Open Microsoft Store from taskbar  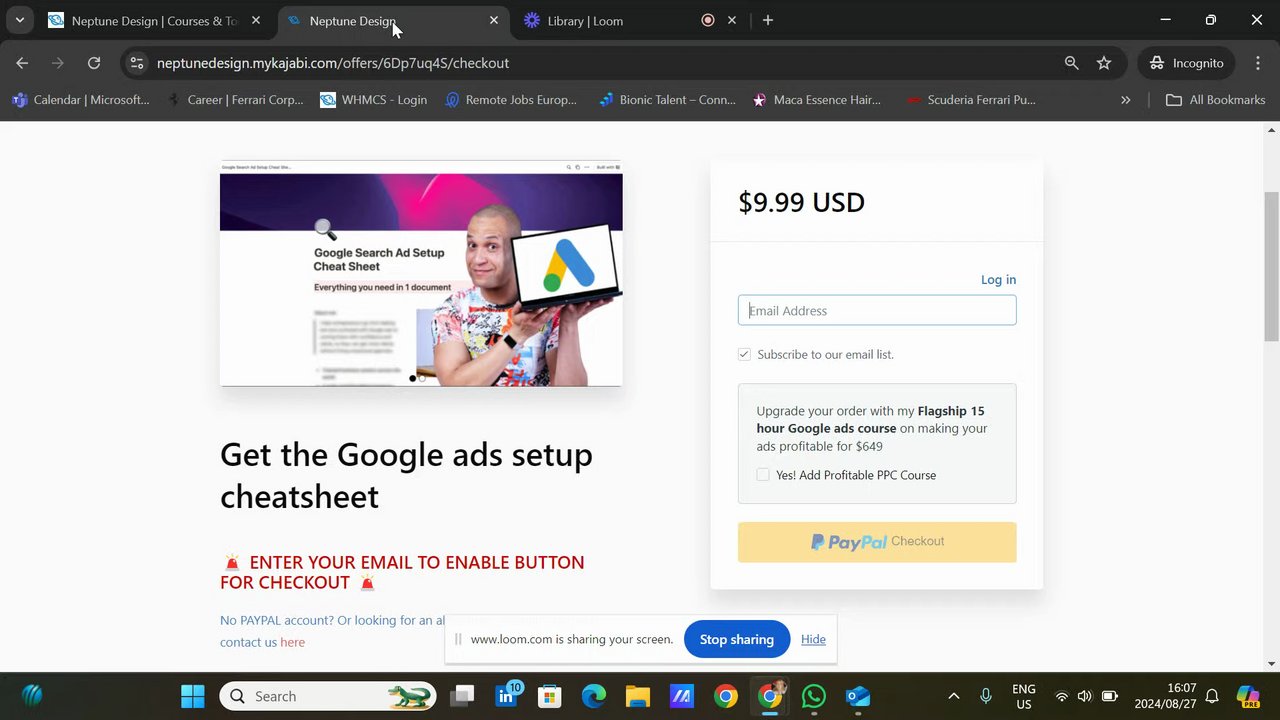[550, 696]
